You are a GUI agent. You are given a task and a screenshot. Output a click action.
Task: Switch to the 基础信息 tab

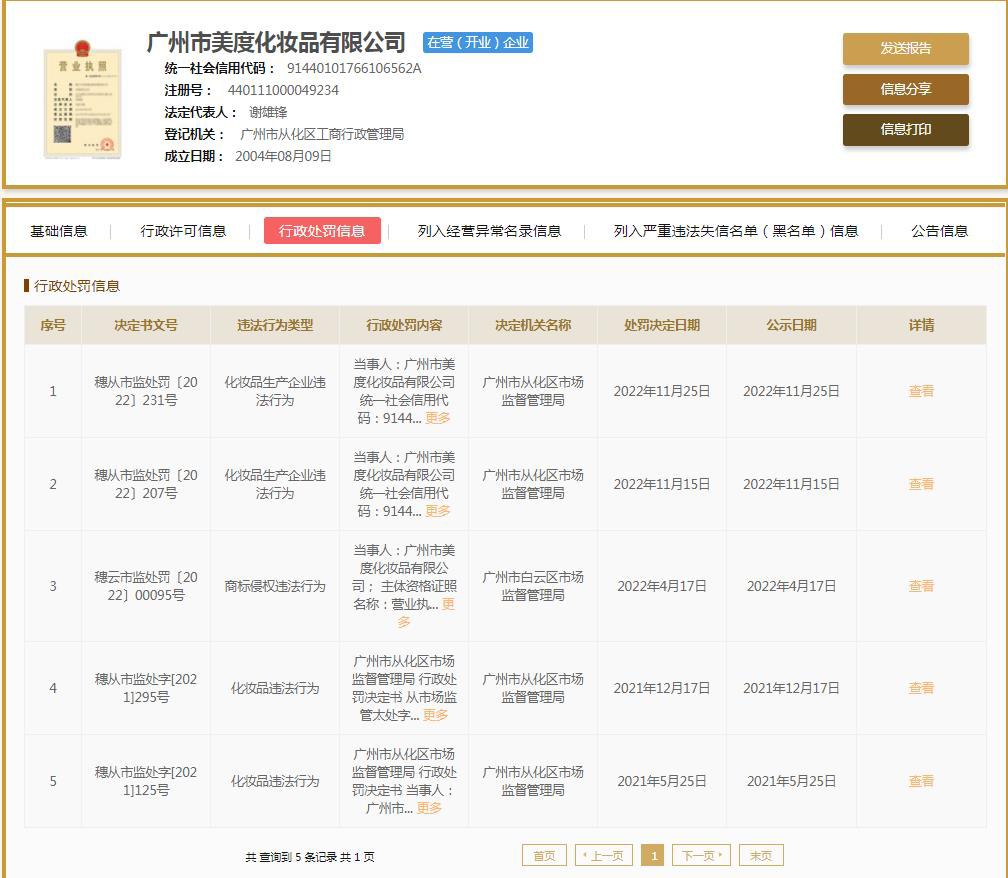(x=59, y=231)
